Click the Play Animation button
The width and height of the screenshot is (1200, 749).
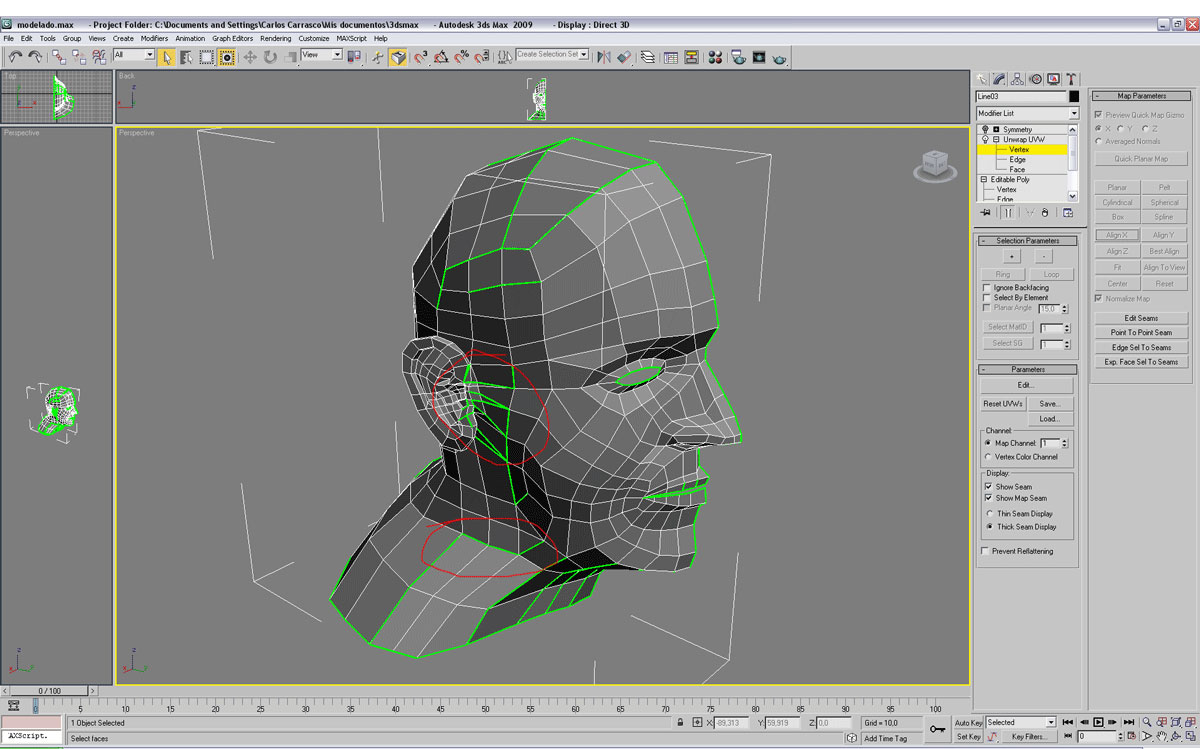(x=1098, y=722)
